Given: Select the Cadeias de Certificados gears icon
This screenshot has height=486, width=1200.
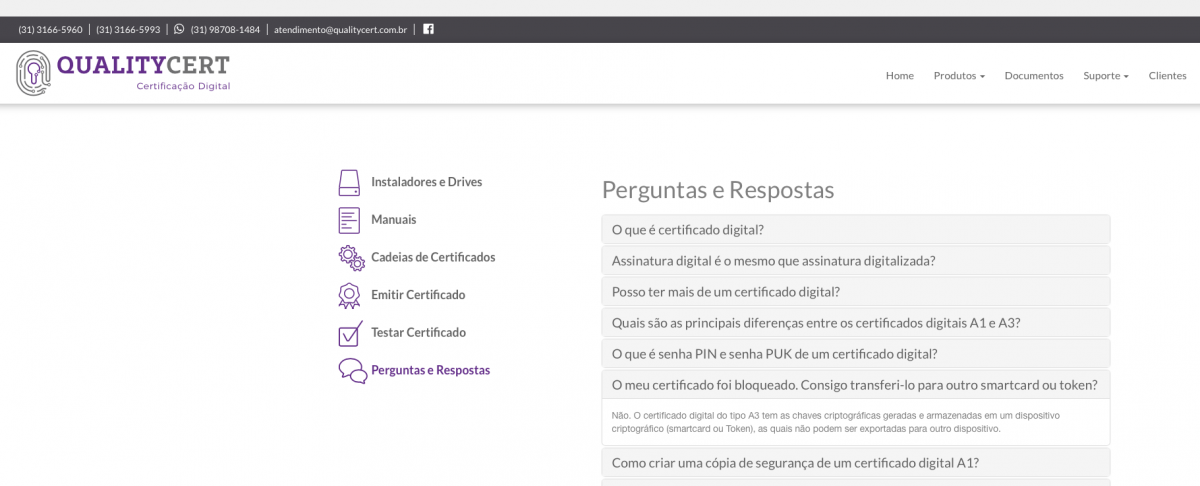Looking at the screenshot, I should [x=351, y=257].
